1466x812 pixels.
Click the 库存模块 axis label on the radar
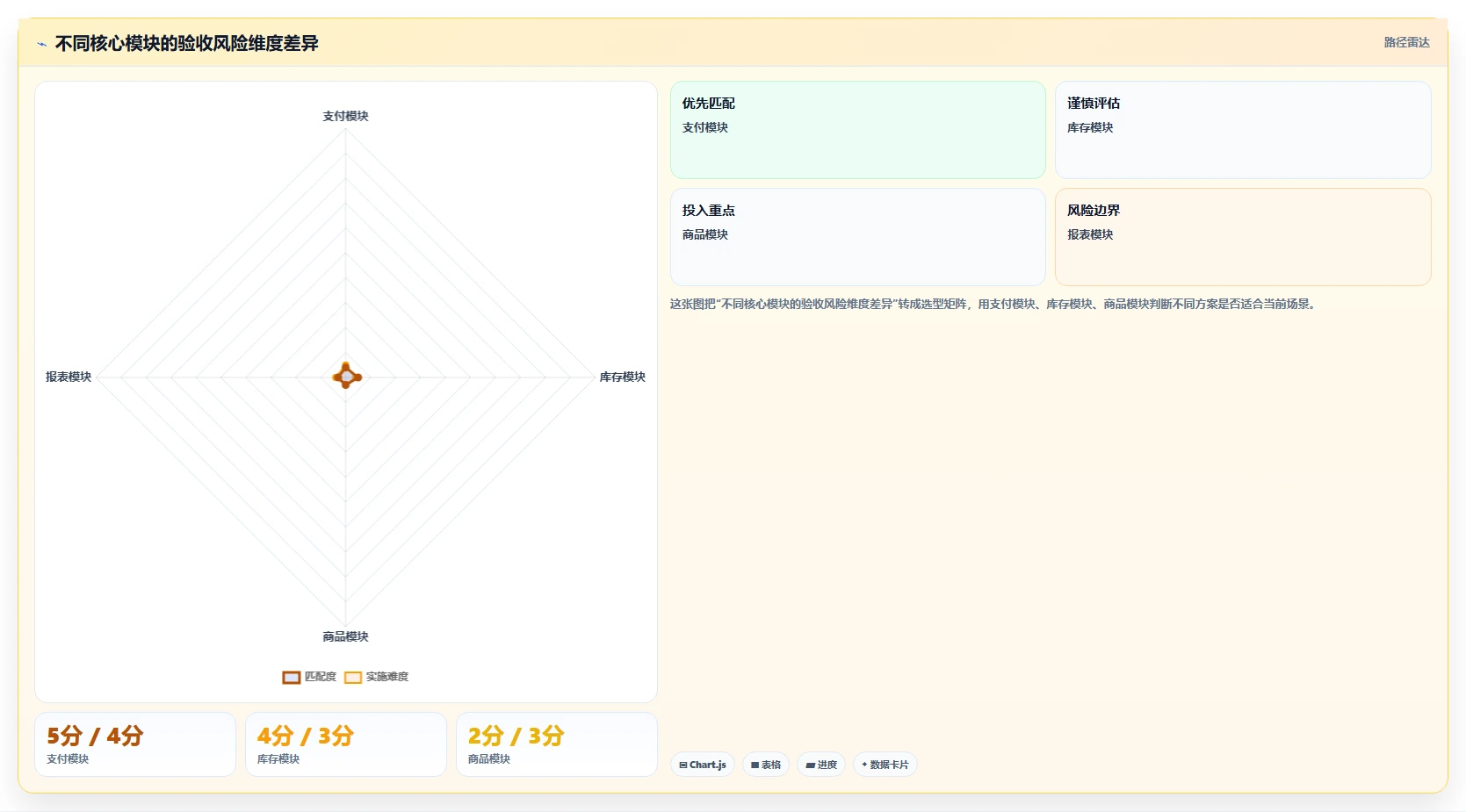(x=623, y=377)
